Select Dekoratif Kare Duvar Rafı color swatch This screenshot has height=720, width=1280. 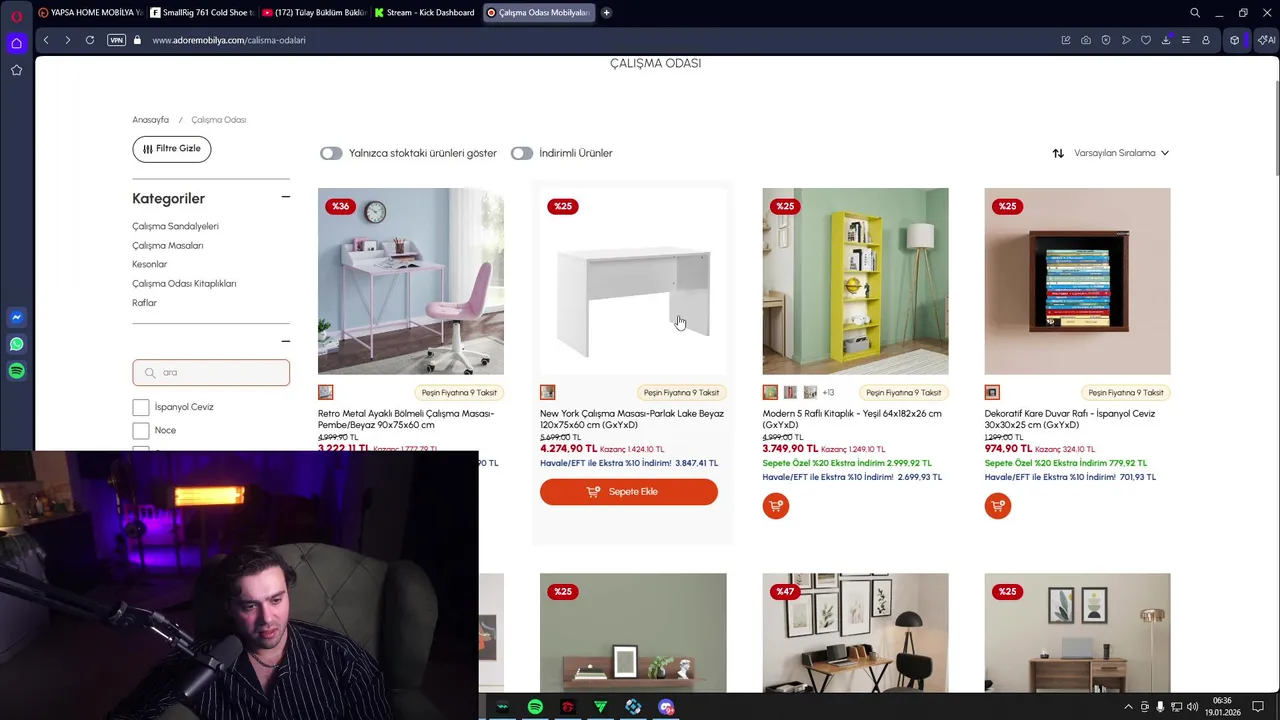click(992, 393)
